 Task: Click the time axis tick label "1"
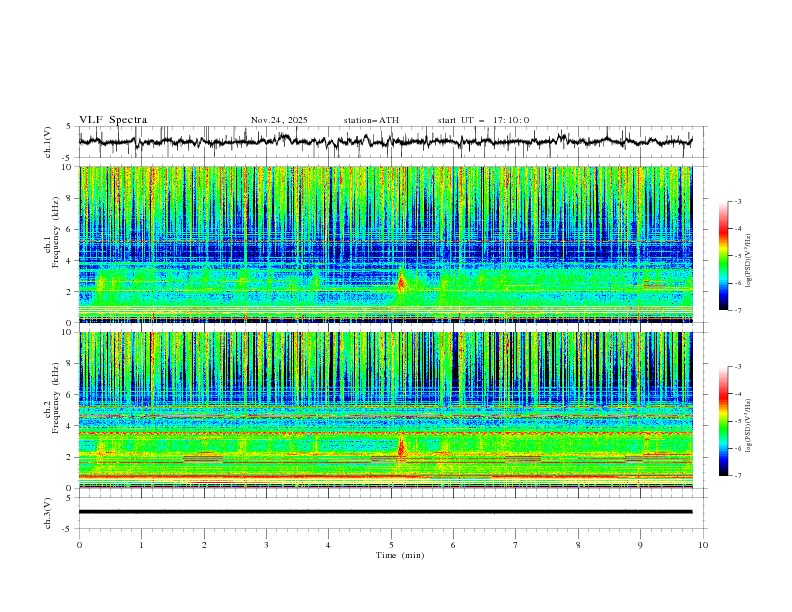pos(141,545)
